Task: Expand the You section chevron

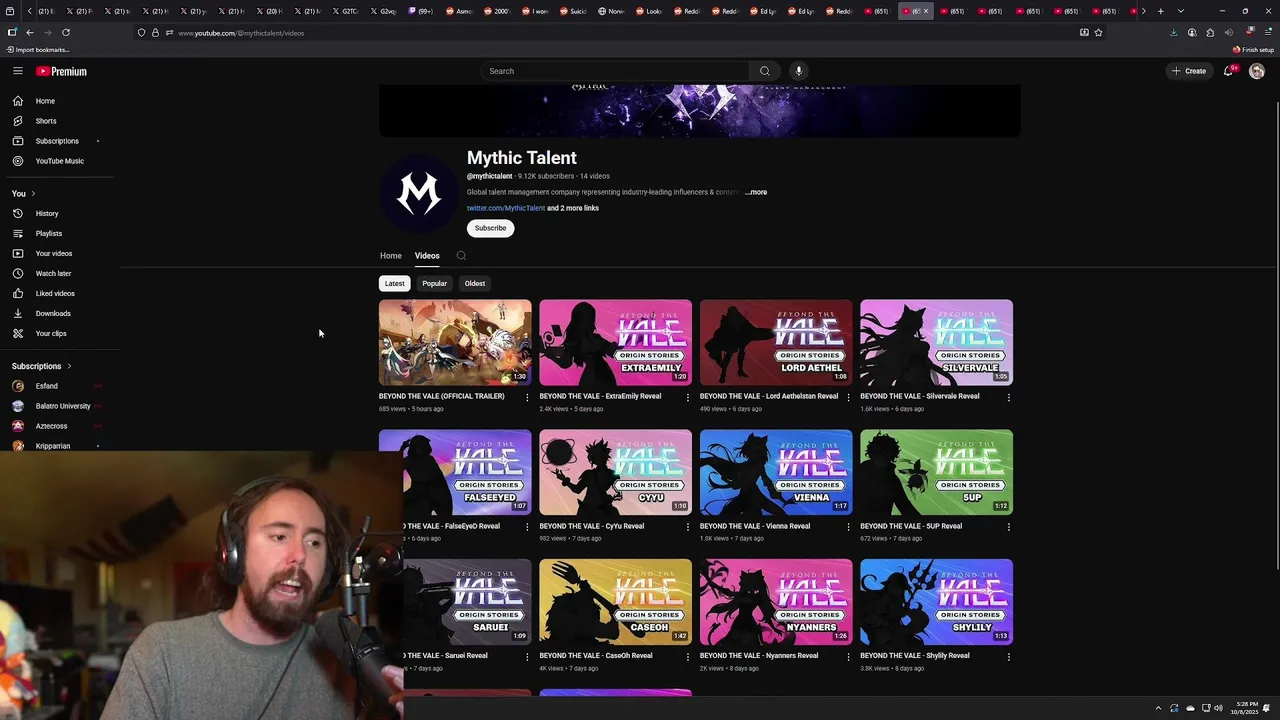Action: coord(33,193)
